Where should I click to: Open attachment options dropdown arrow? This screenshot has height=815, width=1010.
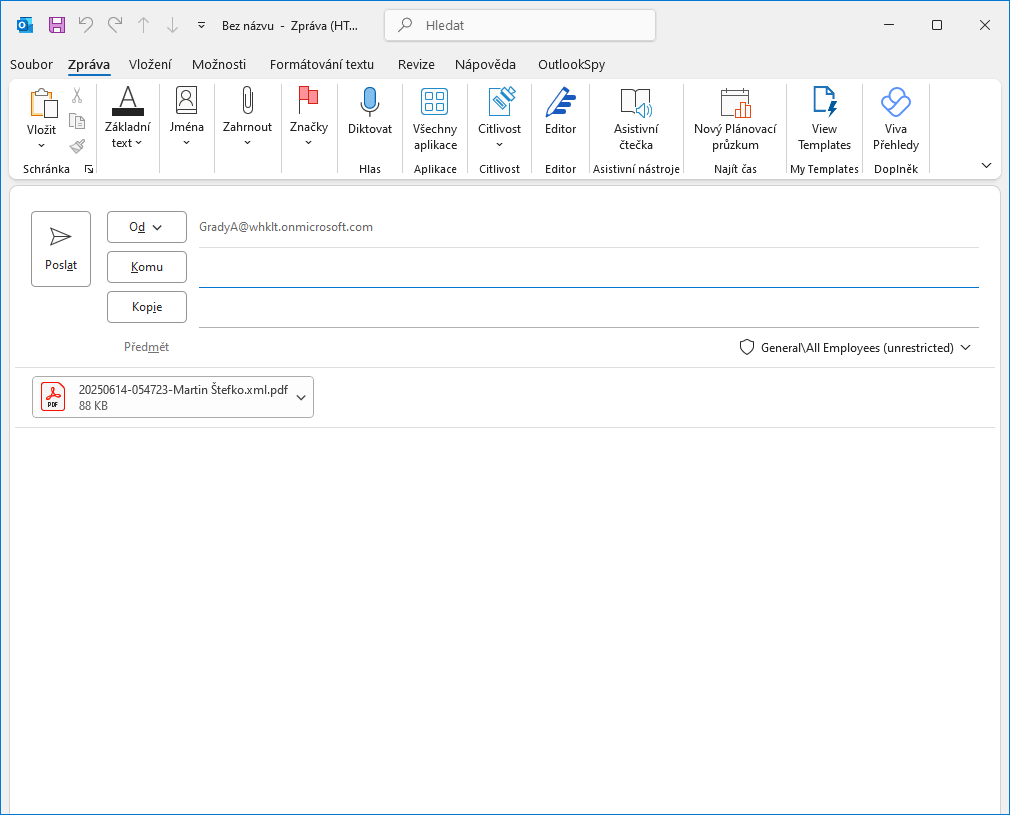pos(301,398)
